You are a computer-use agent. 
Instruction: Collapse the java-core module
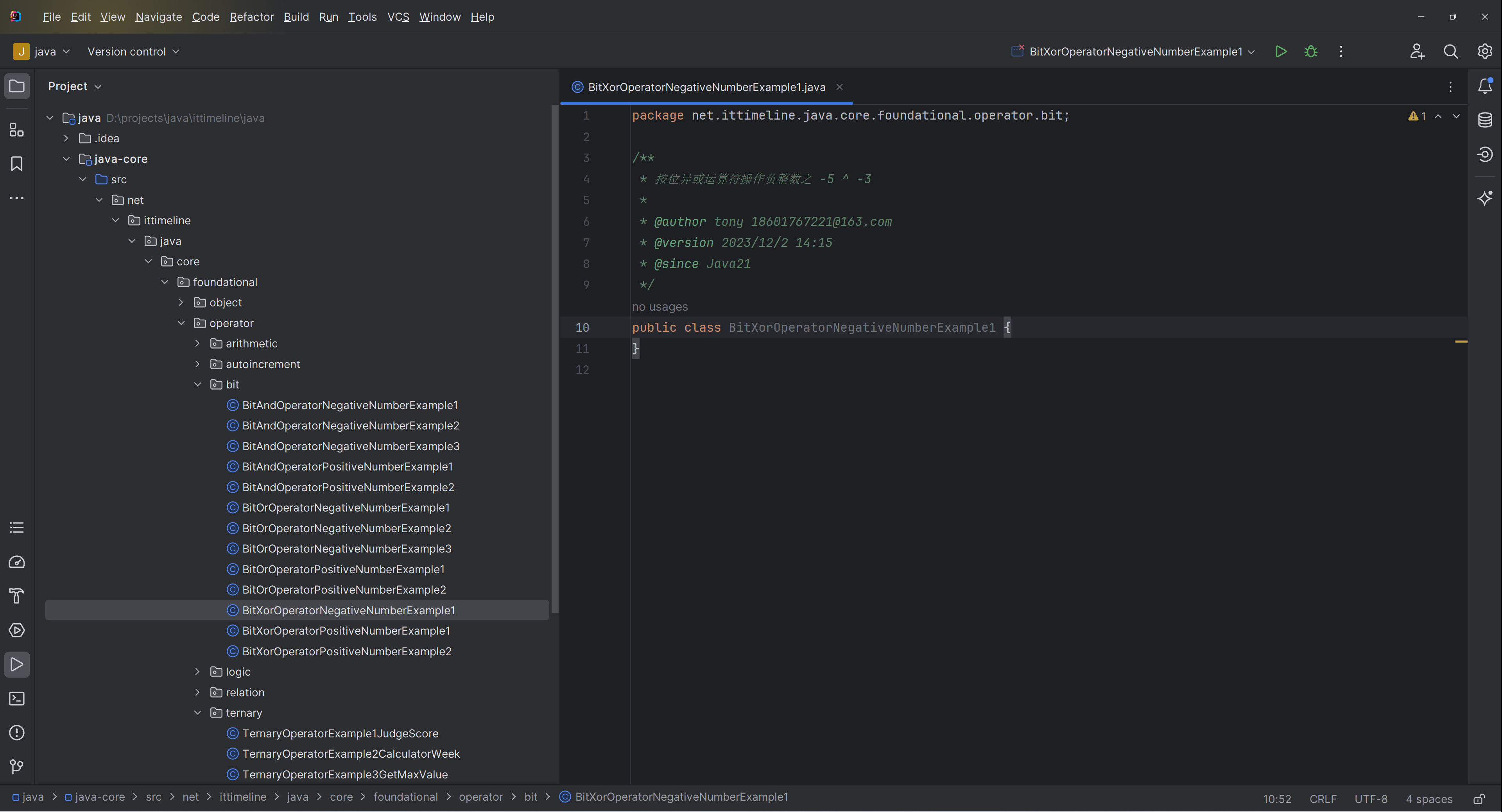coord(66,159)
